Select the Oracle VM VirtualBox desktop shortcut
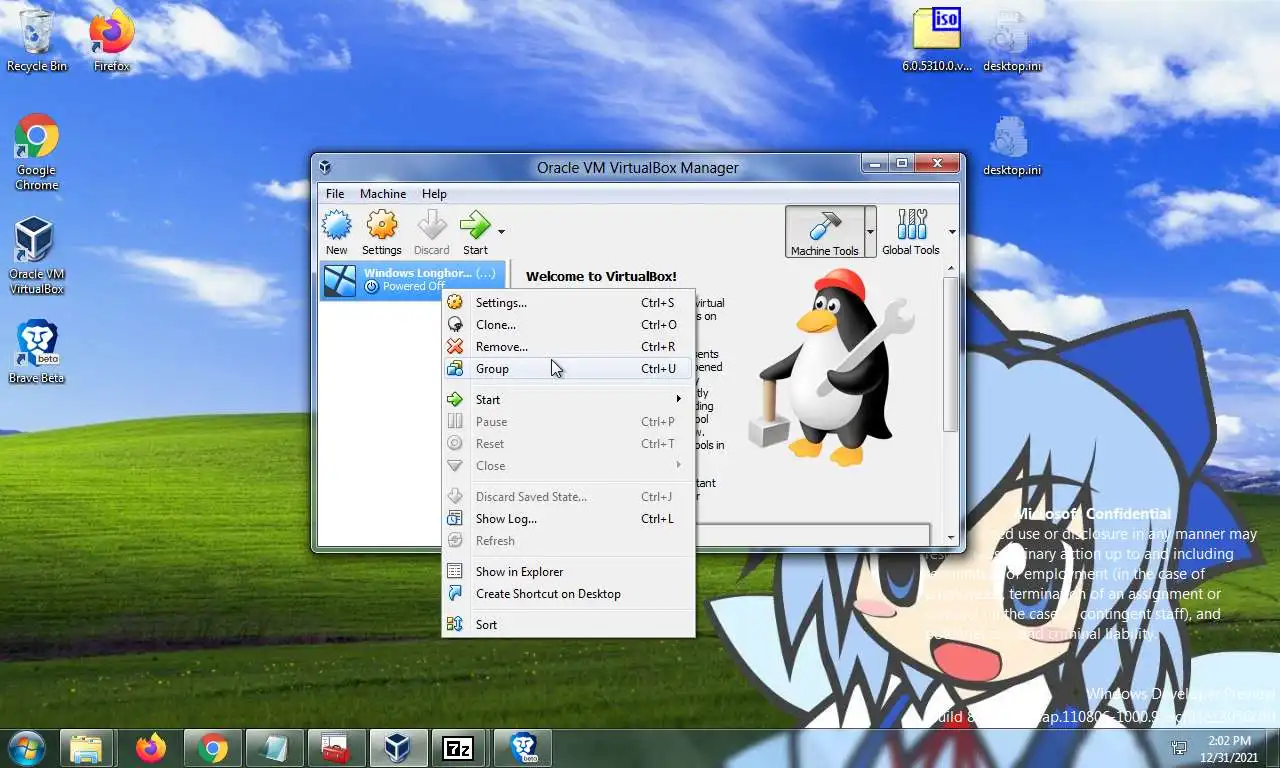The image size is (1280, 768). tap(37, 256)
